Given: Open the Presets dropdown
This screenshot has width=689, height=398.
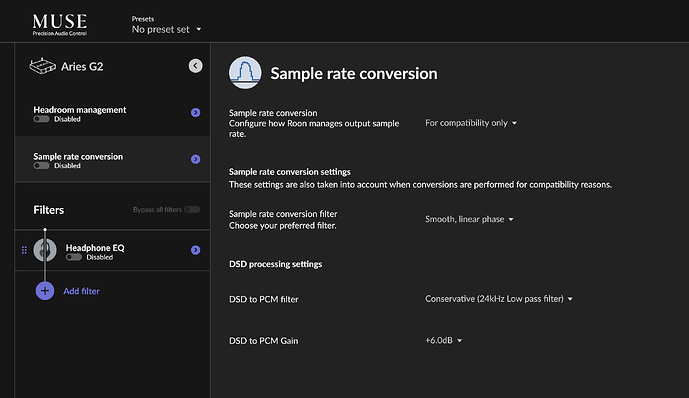Looking at the screenshot, I should [x=166, y=29].
